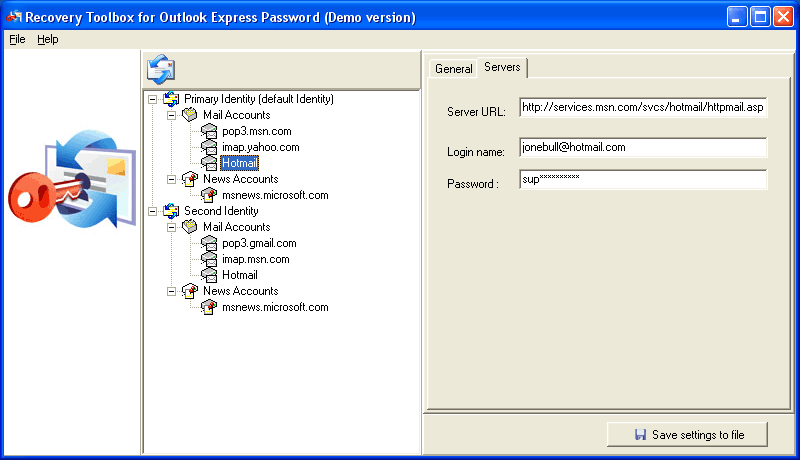This screenshot has width=800, height=460.
Task: Click Save settings to file button
Action: point(687,435)
